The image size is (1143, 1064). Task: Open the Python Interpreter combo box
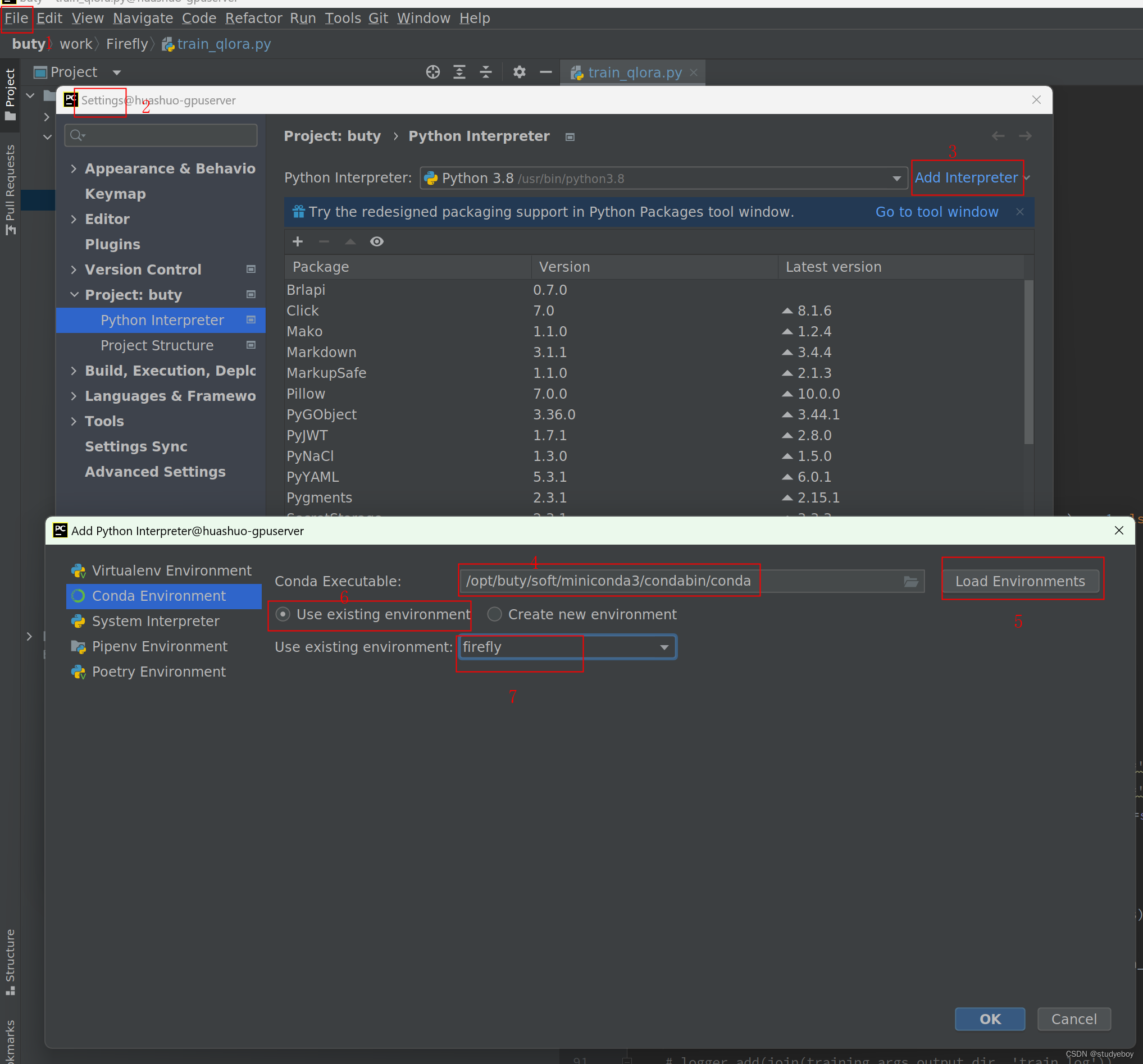pyautogui.click(x=663, y=178)
